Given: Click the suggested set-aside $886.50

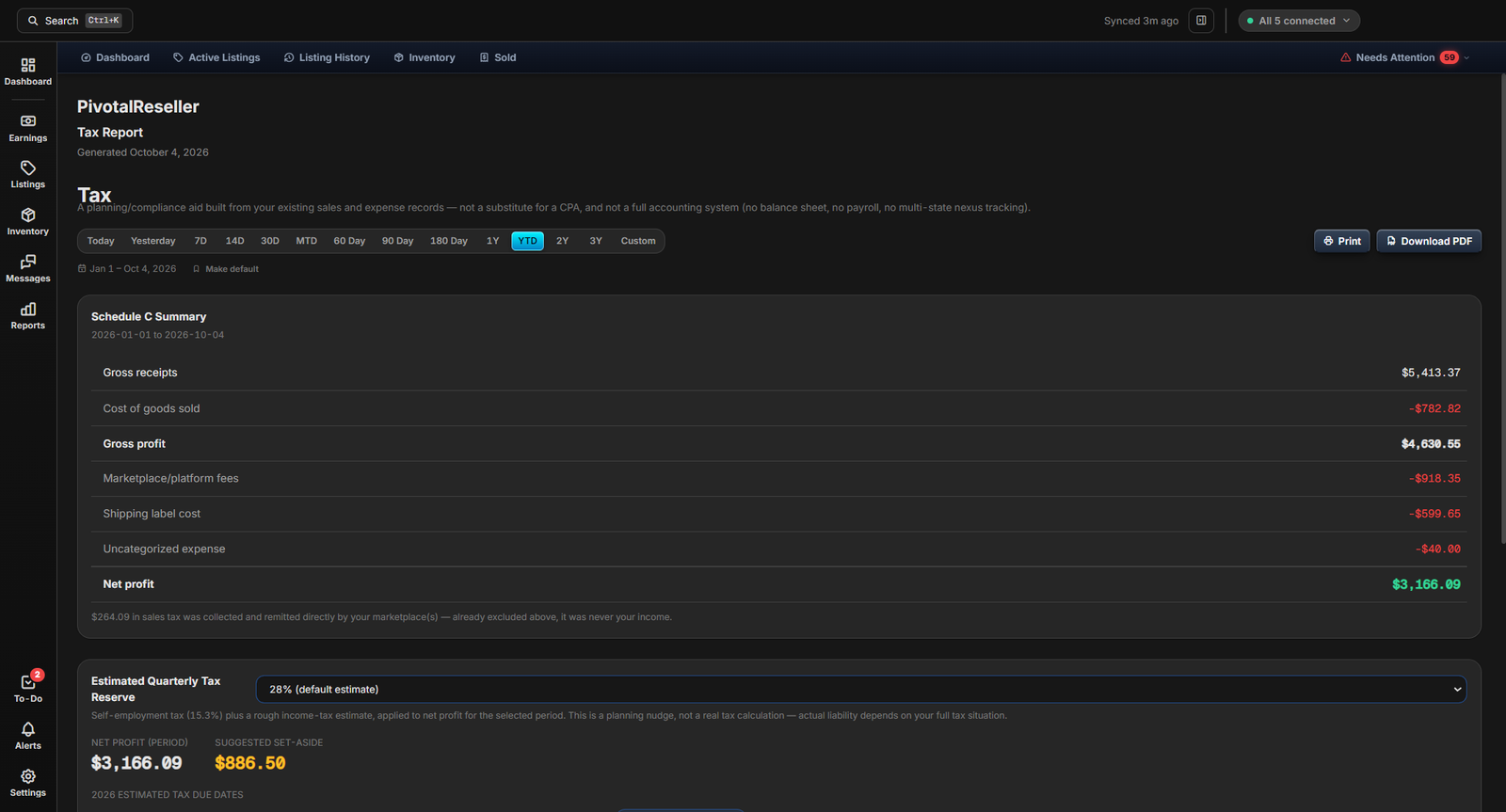Looking at the screenshot, I should pos(250,763).
